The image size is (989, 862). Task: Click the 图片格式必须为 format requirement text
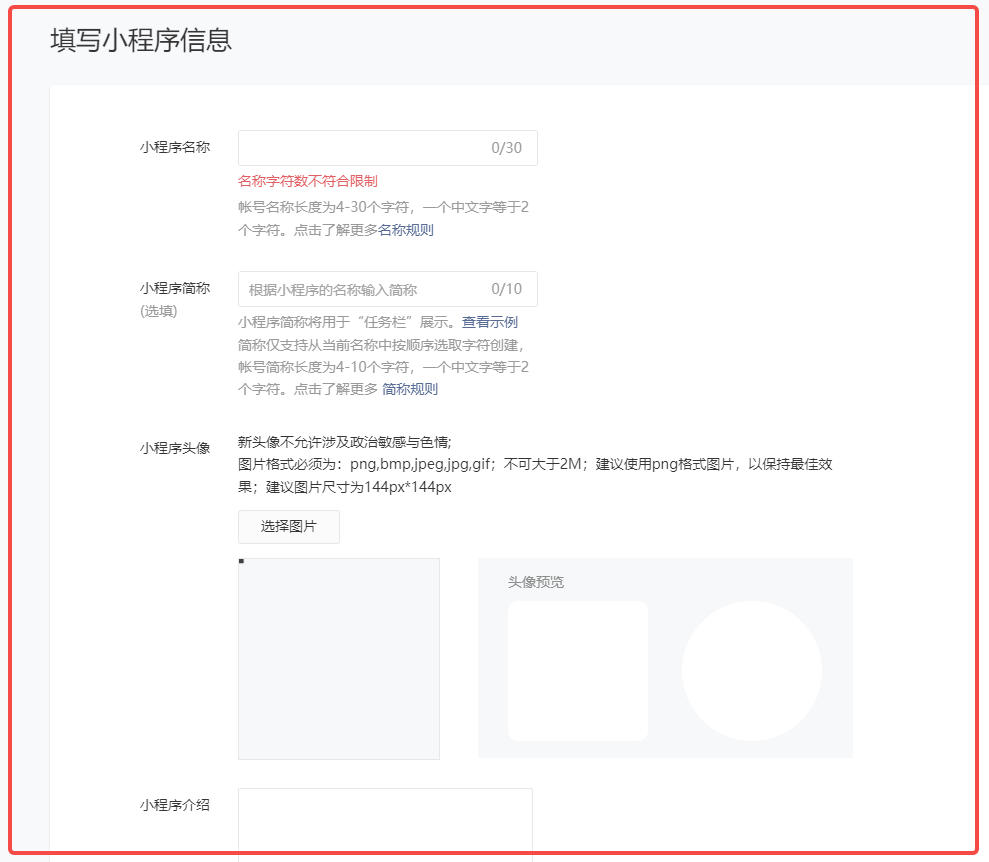pyautogui.click(x=535, y=475)
